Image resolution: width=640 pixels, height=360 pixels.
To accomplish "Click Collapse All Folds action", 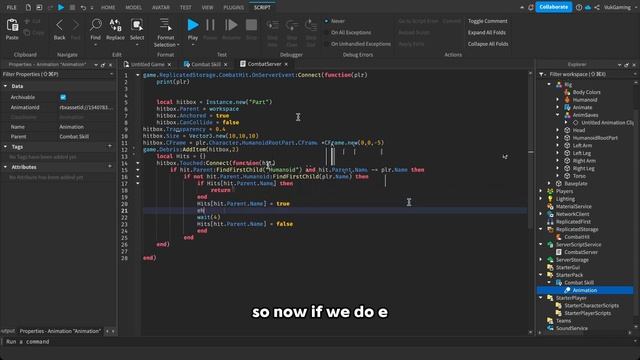I will (488, 44).
